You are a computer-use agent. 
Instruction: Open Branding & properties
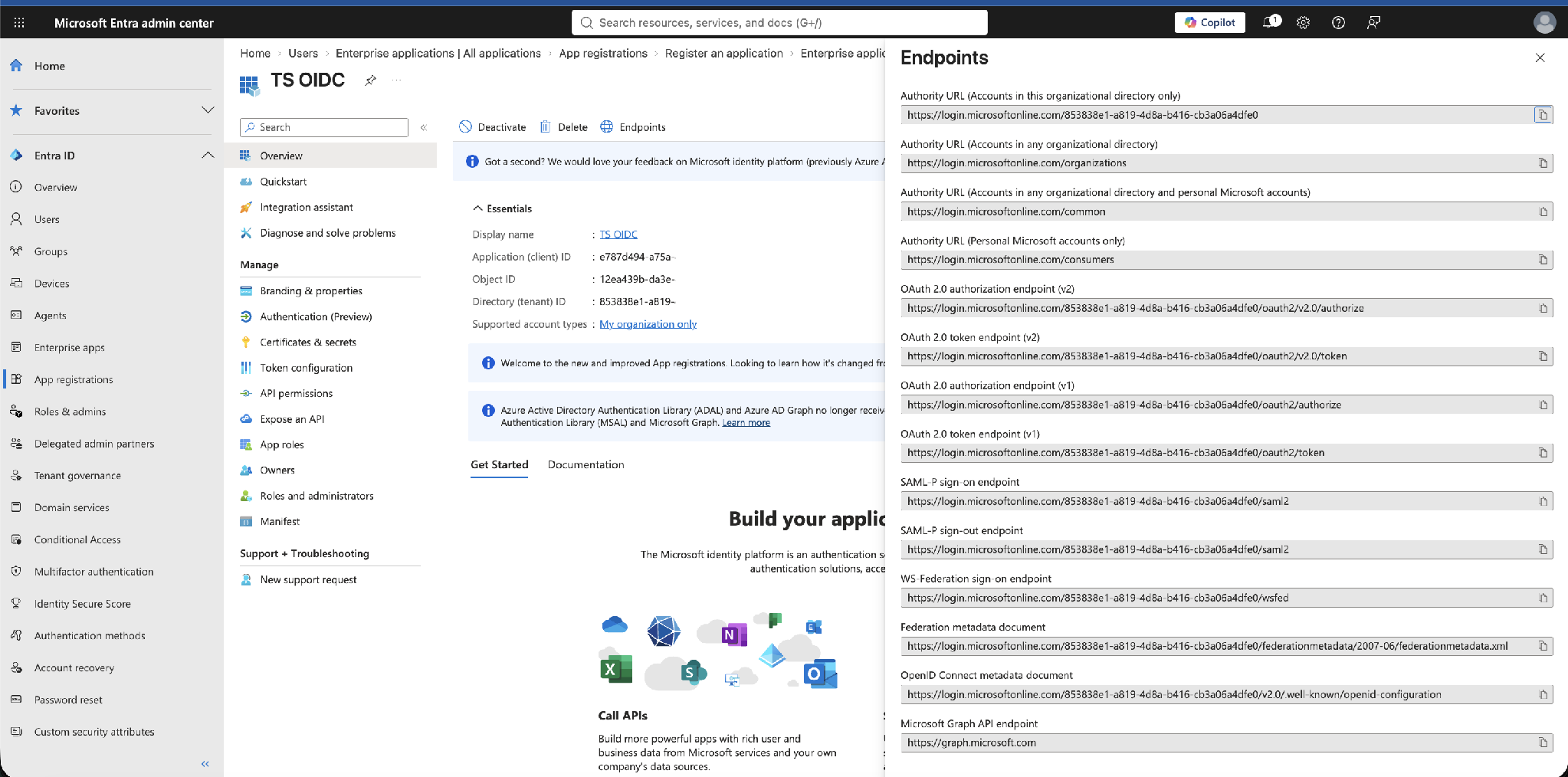pyautogui.click(x=311, y=290)
